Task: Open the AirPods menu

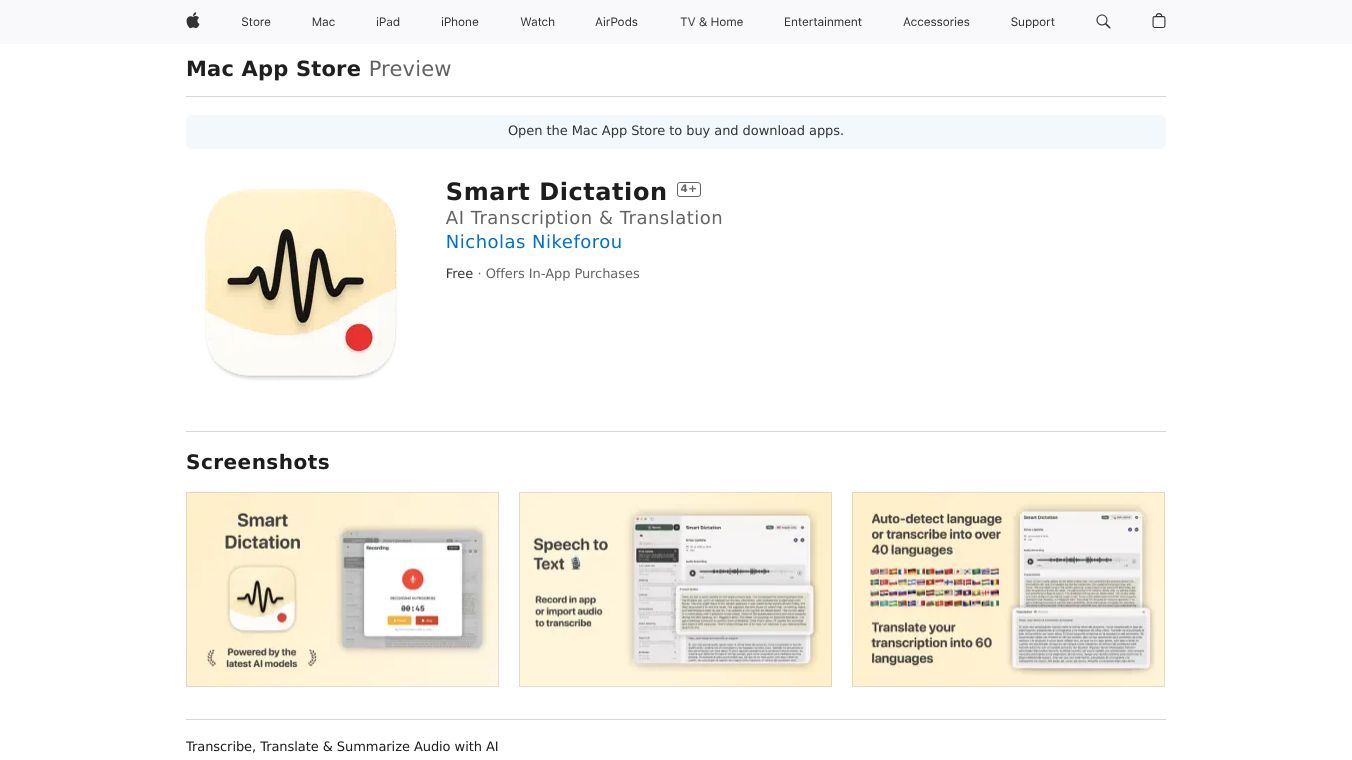Action: pyautogui.click(x=616, y=22)
